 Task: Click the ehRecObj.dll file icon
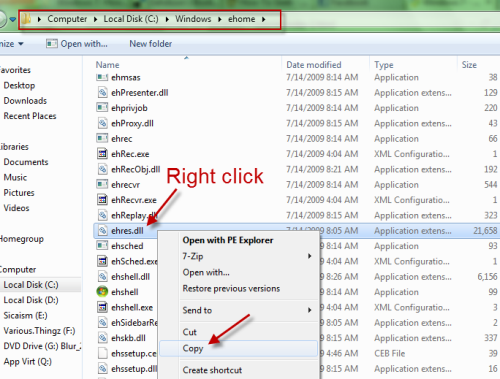click(x=102, y=169)
